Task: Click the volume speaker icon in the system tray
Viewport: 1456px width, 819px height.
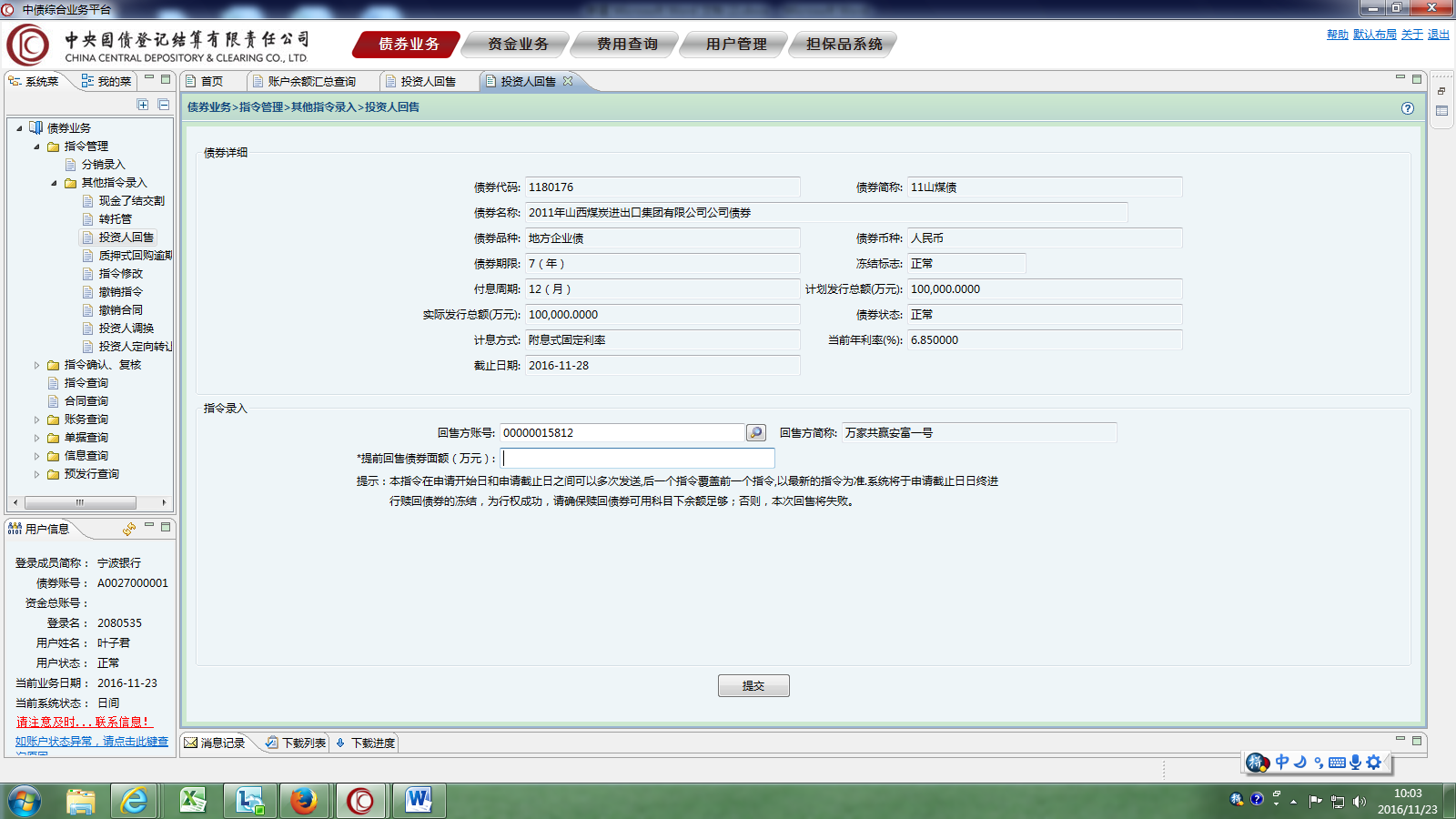Action: point(1360,802)
